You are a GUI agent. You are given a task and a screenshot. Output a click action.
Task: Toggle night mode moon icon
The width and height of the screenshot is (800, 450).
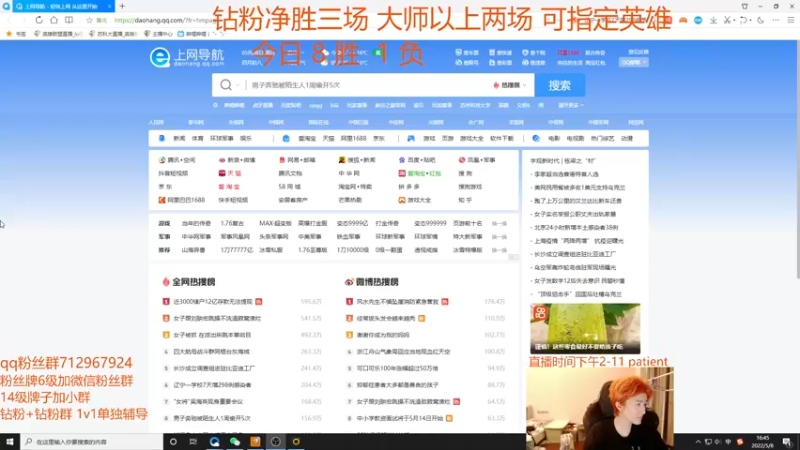(761, 20)
